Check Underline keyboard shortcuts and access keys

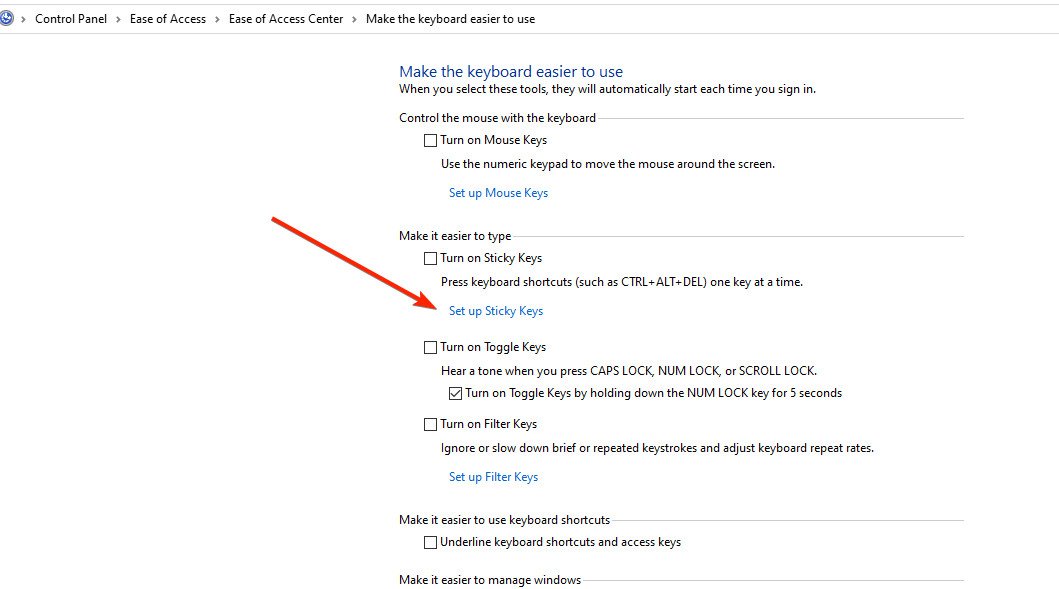(431, 543)
